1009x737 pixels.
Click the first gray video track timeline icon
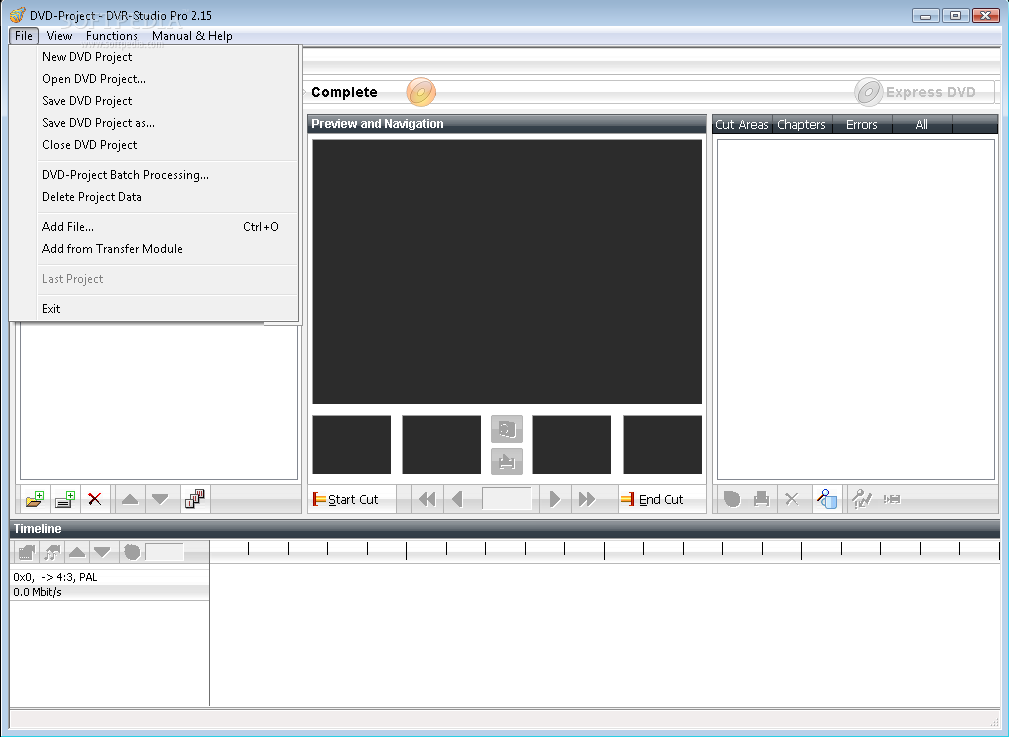pyautogui.click(x=26, y=552)
